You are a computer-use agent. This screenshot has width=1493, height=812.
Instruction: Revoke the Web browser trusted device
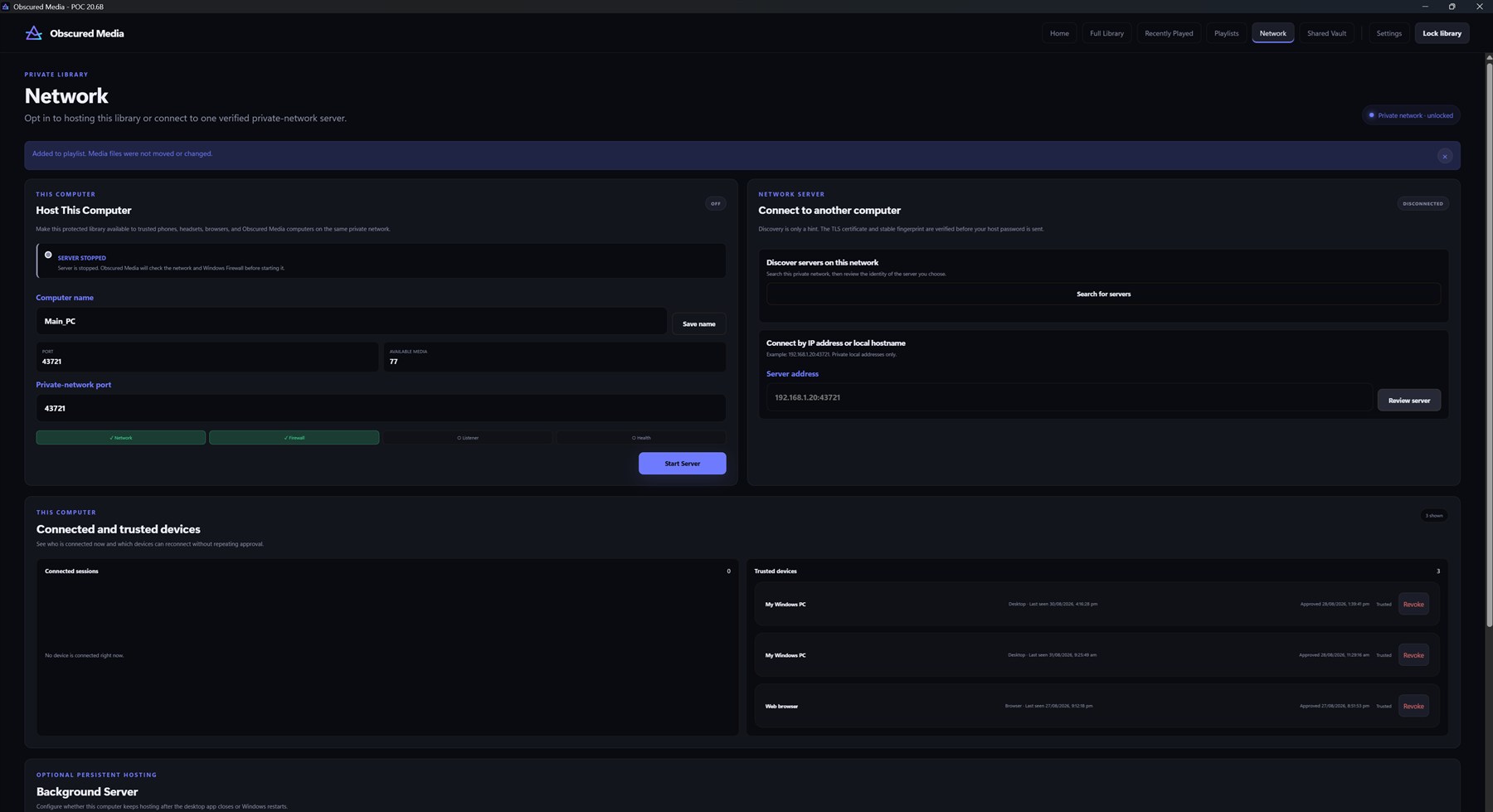[x=1413, y=706]
